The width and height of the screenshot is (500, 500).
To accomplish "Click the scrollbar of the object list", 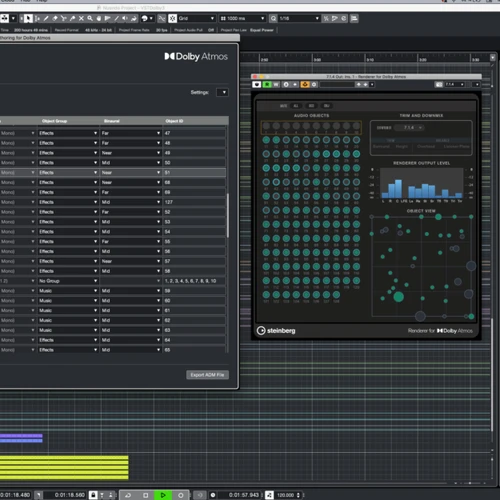I will click(x=228, y=215).
